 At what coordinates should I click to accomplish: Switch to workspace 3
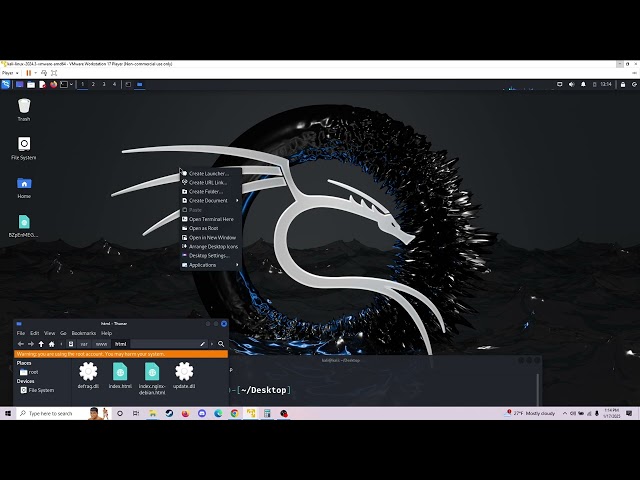point(104,84)
